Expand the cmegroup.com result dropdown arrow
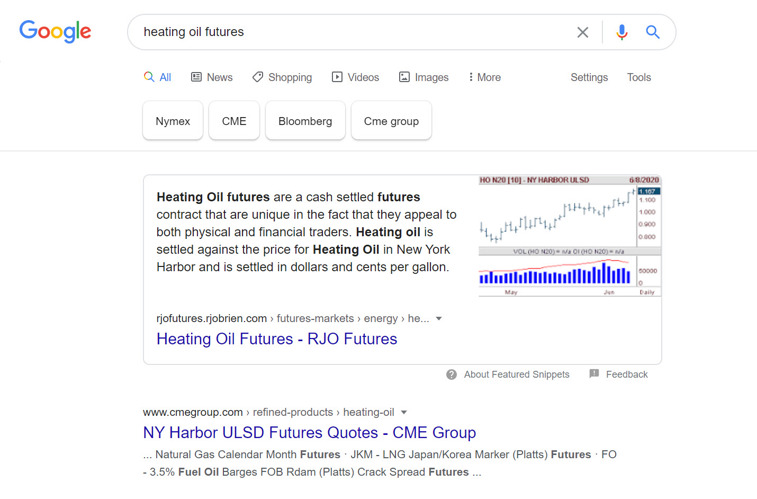Screen dimensions: 757x499 click(404, 412)
